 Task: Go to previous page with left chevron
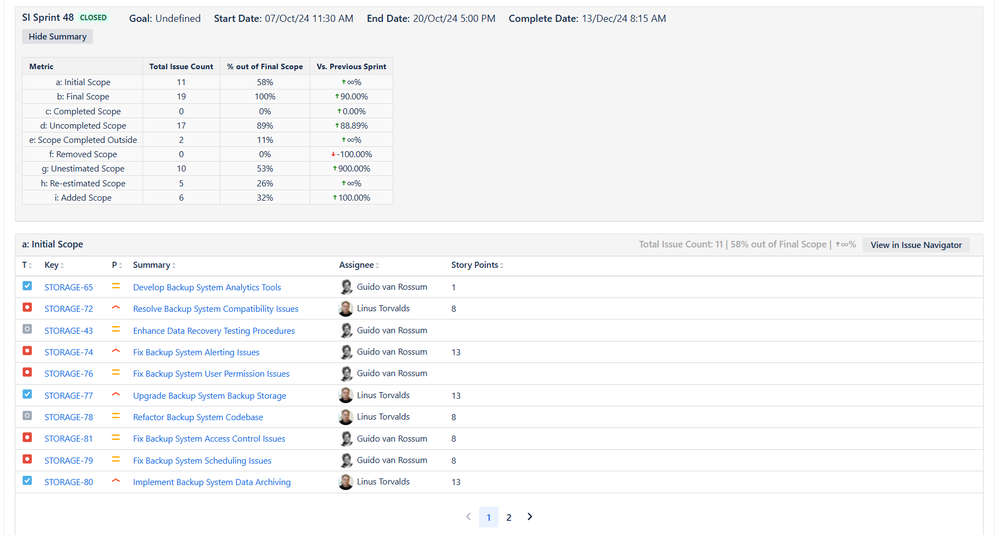point(468,517)
